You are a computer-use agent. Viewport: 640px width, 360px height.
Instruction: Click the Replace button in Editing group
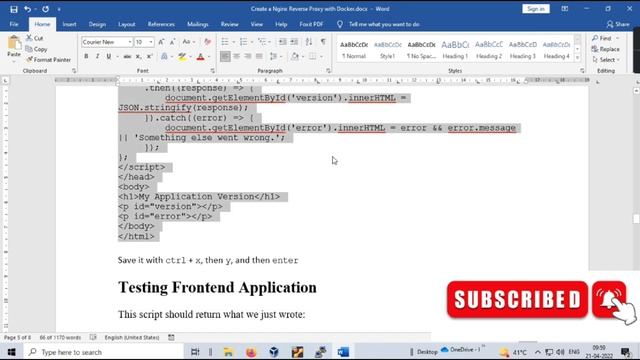click(x=605, y=49)
